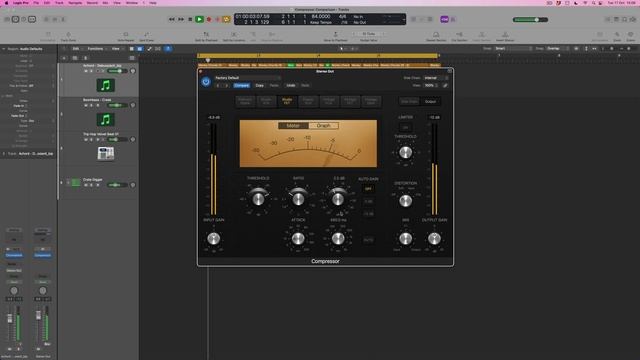Expand the Drum Digger track stack
Viewport: 640px width, 360px height.
tap(68, 182)
